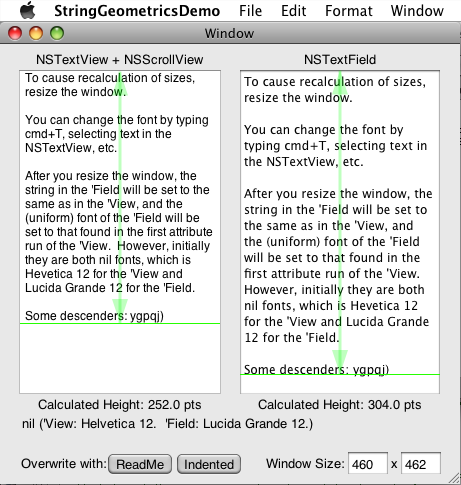The height and width of the screenshot is (485, 461).
Task: Click 'Some descenders' line in right text field
Action: pos(317,369)
